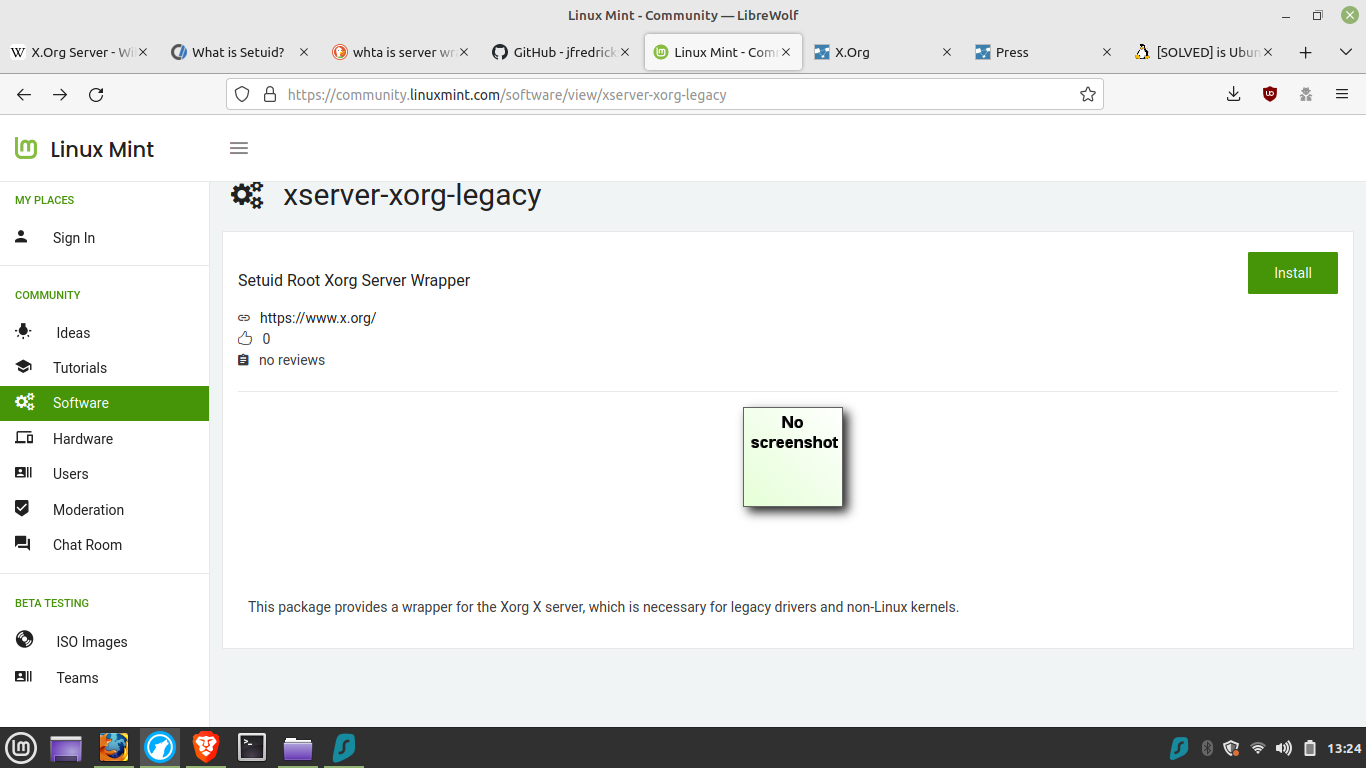Open a new browser tab
This screenshot has width=1366, height=768.
pyautogui.click(x=1305, y=52)
